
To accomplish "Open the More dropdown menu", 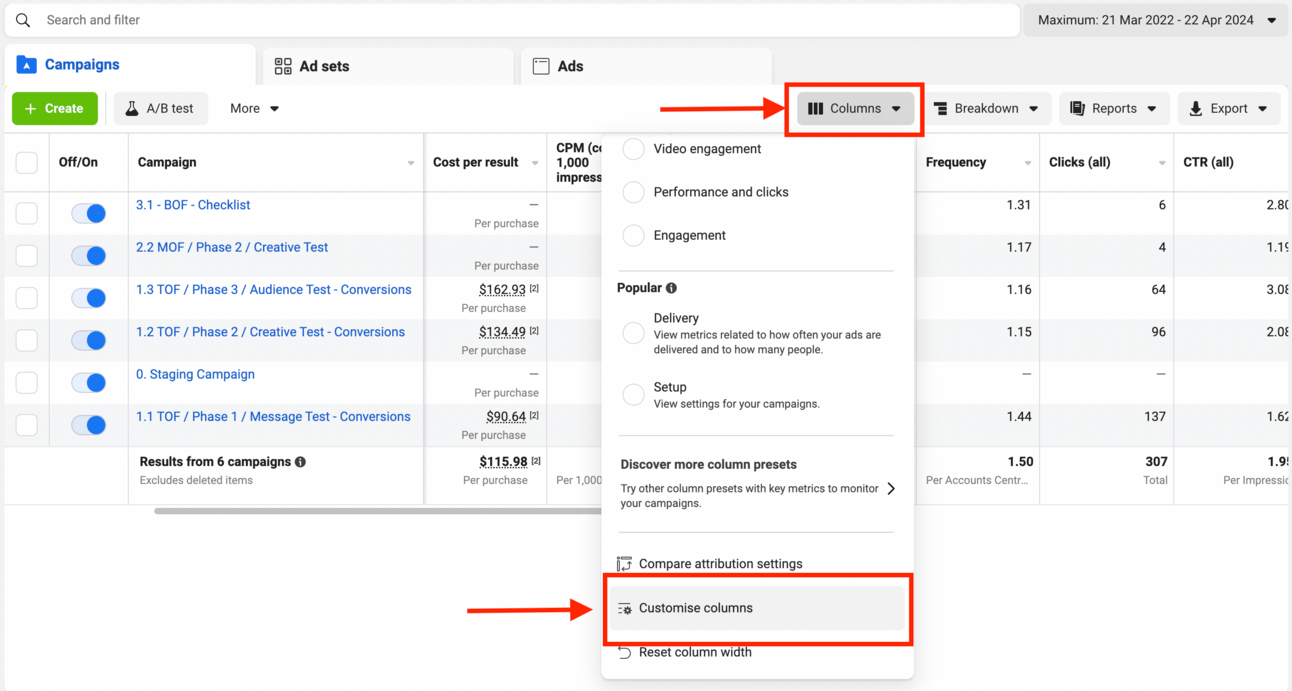I will 254,108.
